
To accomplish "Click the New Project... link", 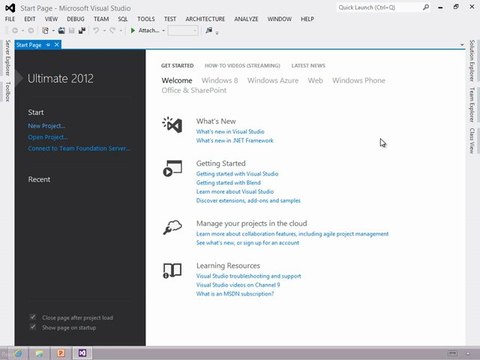I will (x=46, y=126).
